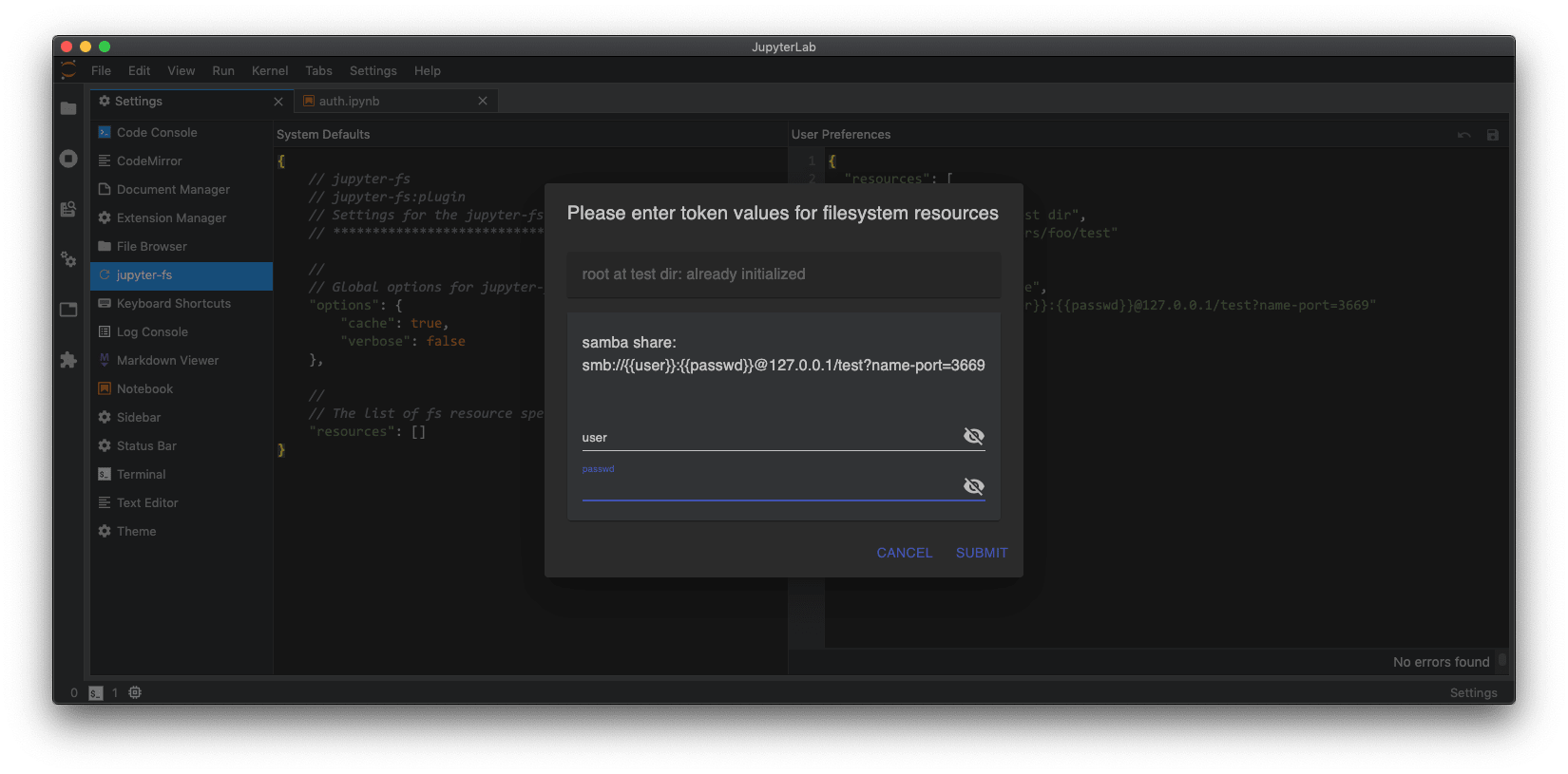This screenshot has height=774, width=1568.
Task: Click the settings gear icon on the Settings tab
Action: click(105, 101)
